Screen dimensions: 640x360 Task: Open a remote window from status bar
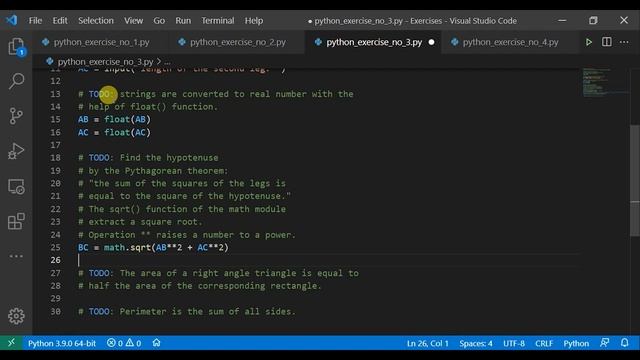pyautogui.click(x=11, y=343)
